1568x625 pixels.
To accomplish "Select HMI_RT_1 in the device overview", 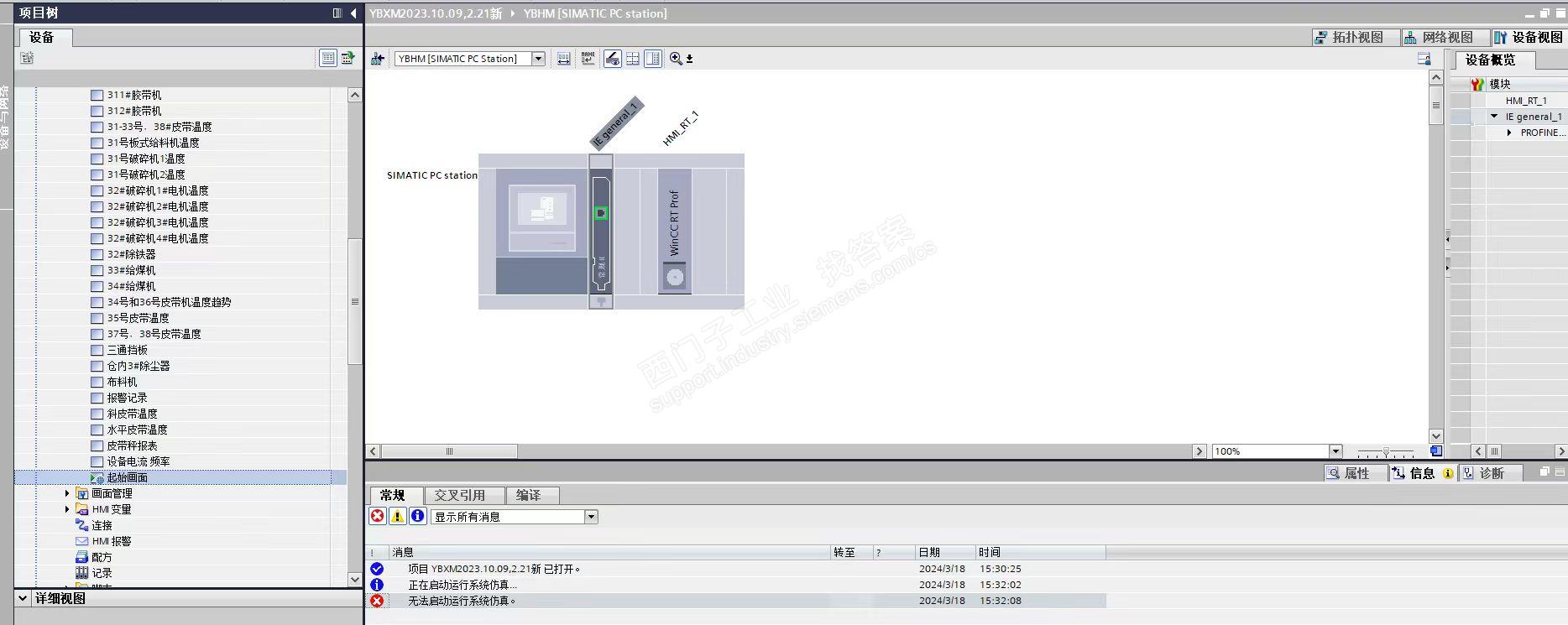I will tap(1526, 101).
